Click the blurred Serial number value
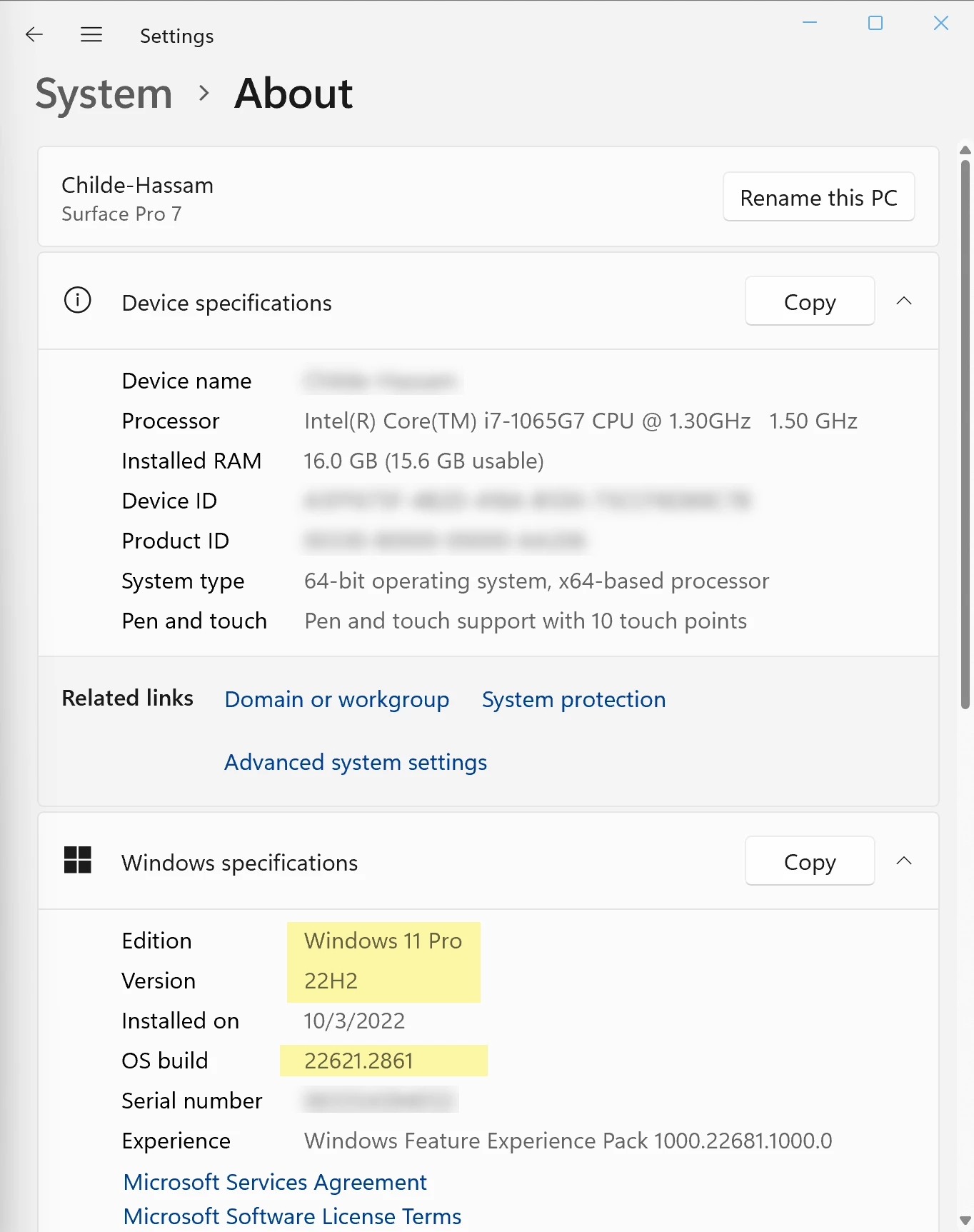The width and height of the screenshot is (974, 1232). [379, 1101]
